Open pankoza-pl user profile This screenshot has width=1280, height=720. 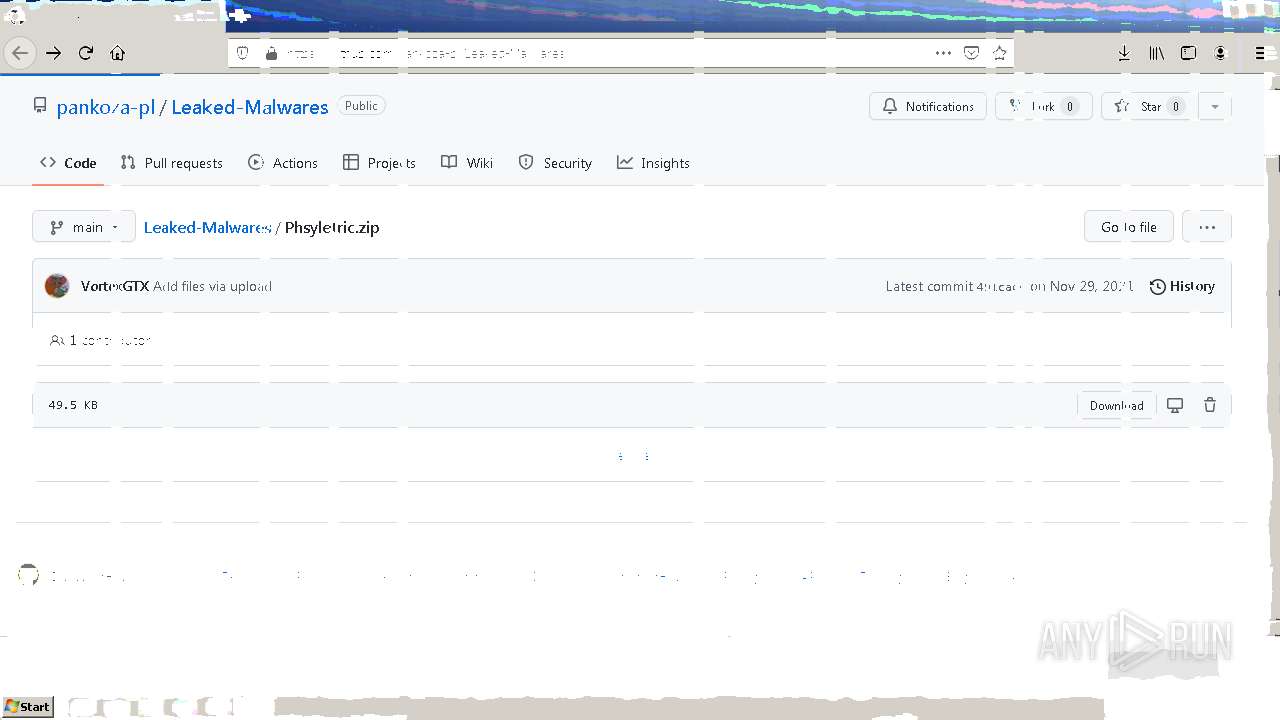pos(106,107)
